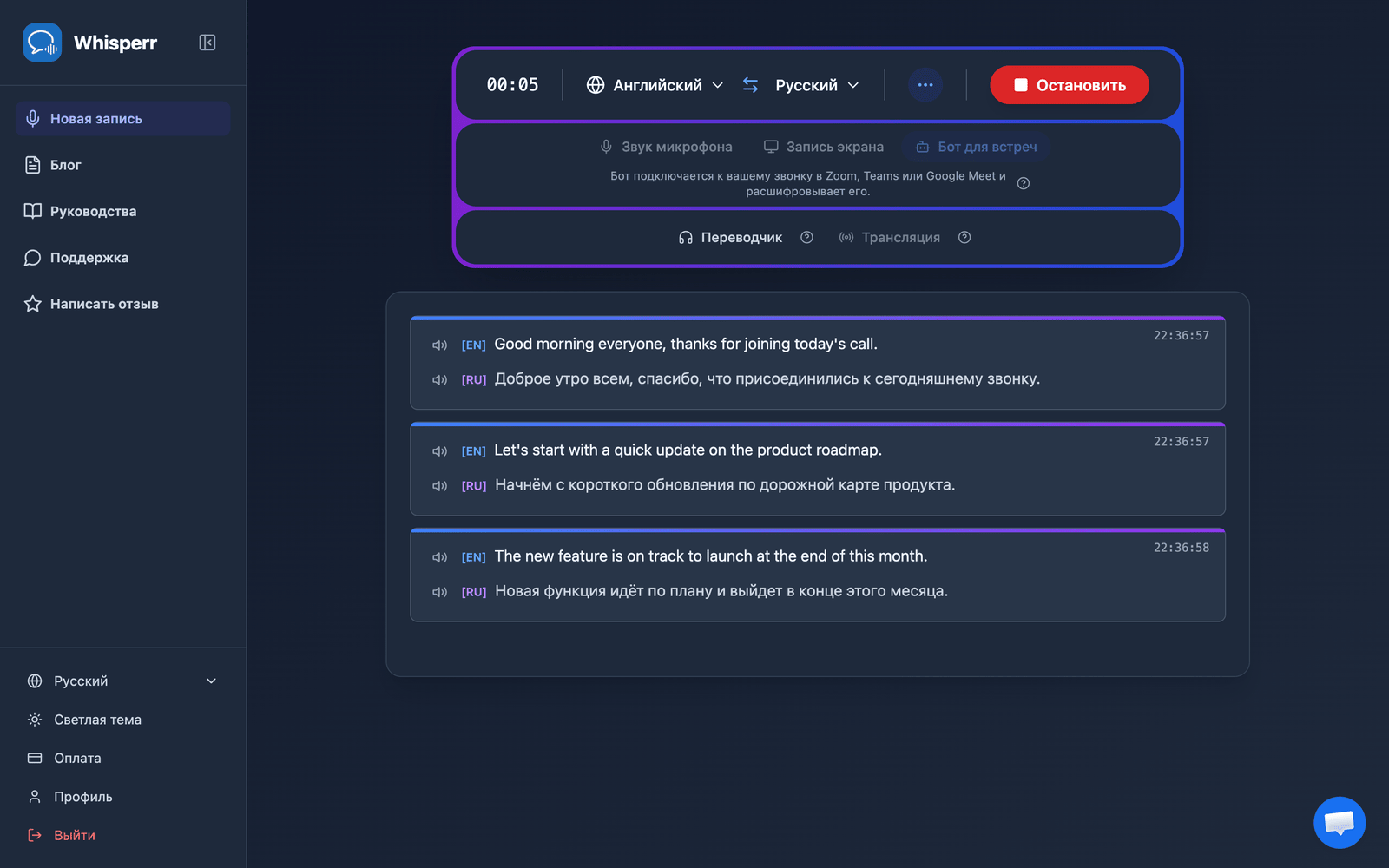The width and height of the screenshot is (1389, 868).
Task: Play audio for 'Новая функция идёт' line
Action: point(440,592)
